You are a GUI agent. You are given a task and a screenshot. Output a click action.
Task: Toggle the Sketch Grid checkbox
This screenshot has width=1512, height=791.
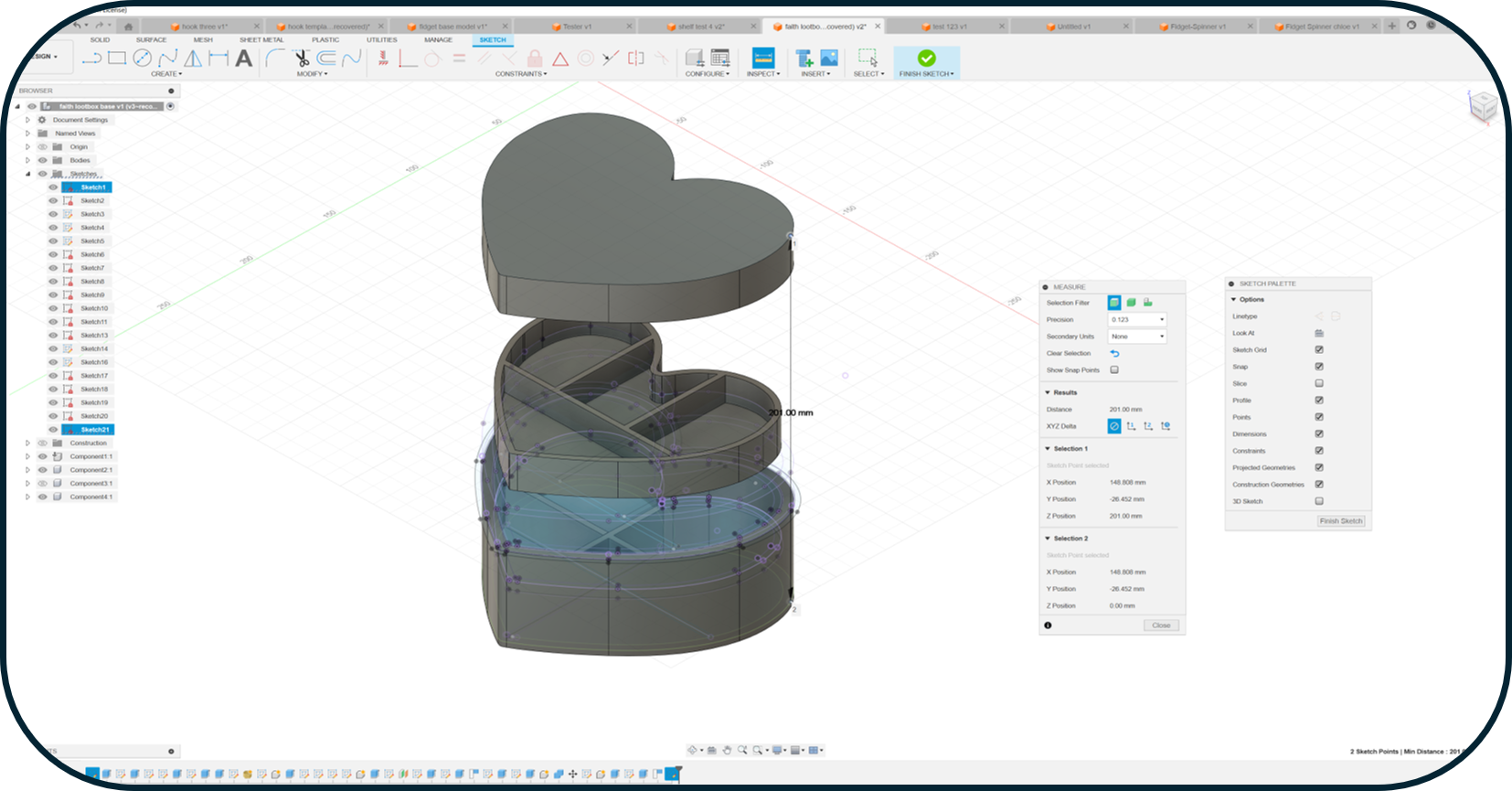(x=1319, y=349)
